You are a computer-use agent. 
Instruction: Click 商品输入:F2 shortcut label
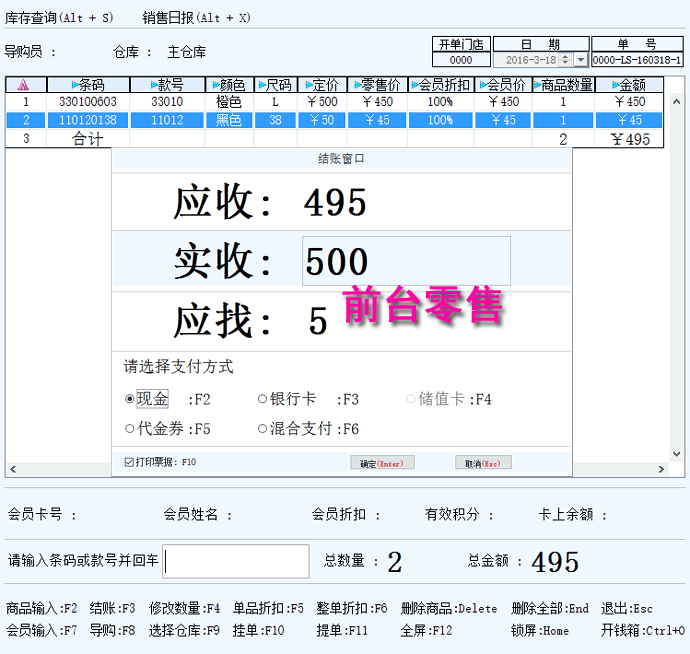pos(42,609)
